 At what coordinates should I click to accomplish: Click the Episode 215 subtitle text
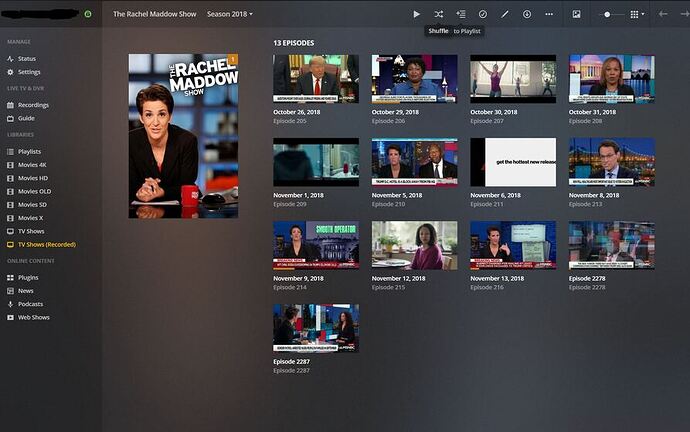point(388,287)
